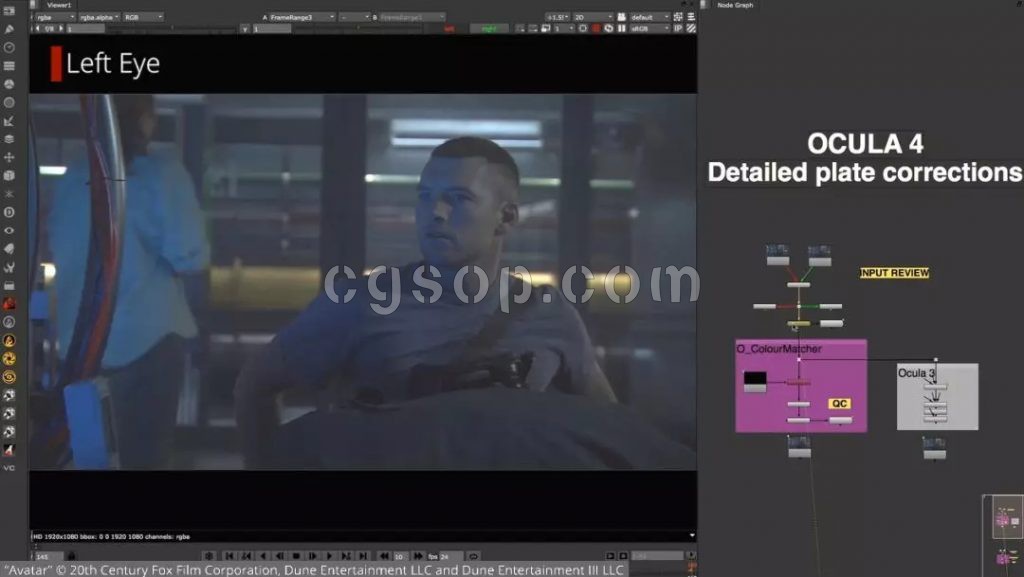
Task: Open the Image nodes toolbar menu
Action: click(9, 11)
